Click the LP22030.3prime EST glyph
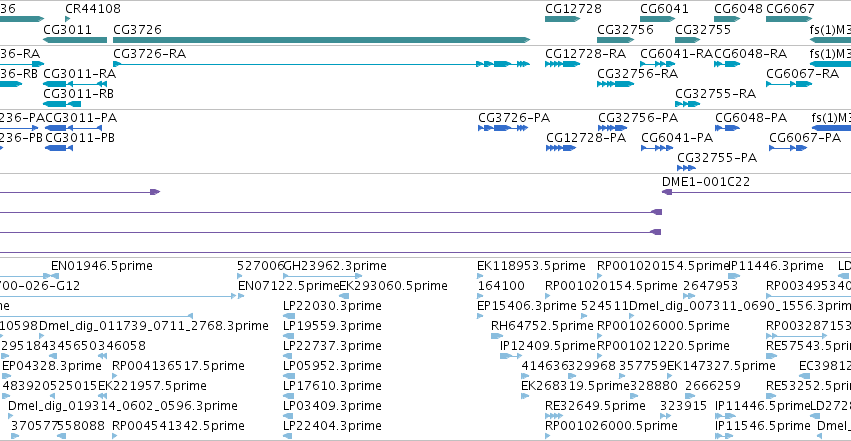This screenshot has width=851, height=441. pos(289,316)
